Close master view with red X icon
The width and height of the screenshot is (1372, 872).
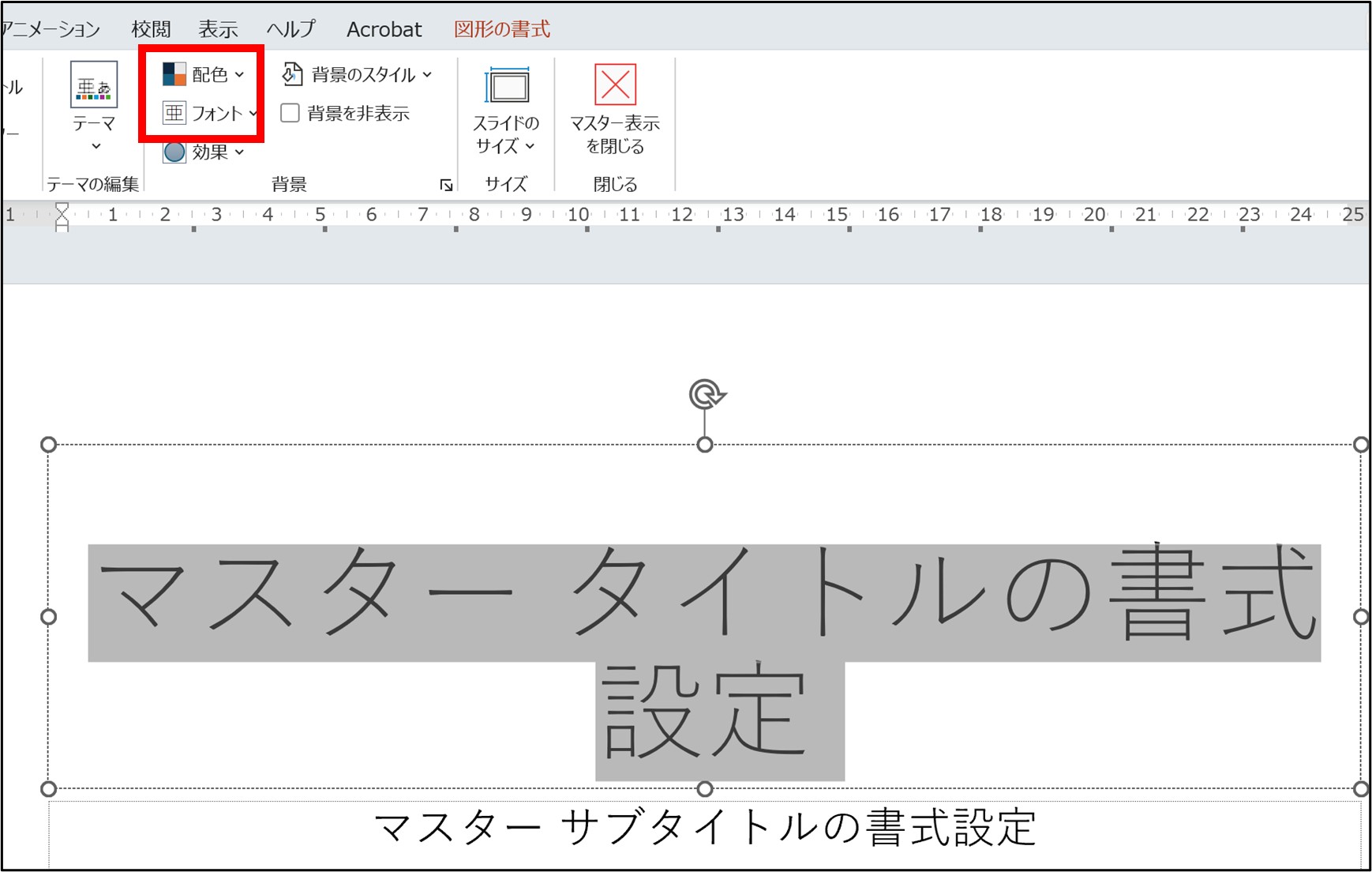(615, 85)
